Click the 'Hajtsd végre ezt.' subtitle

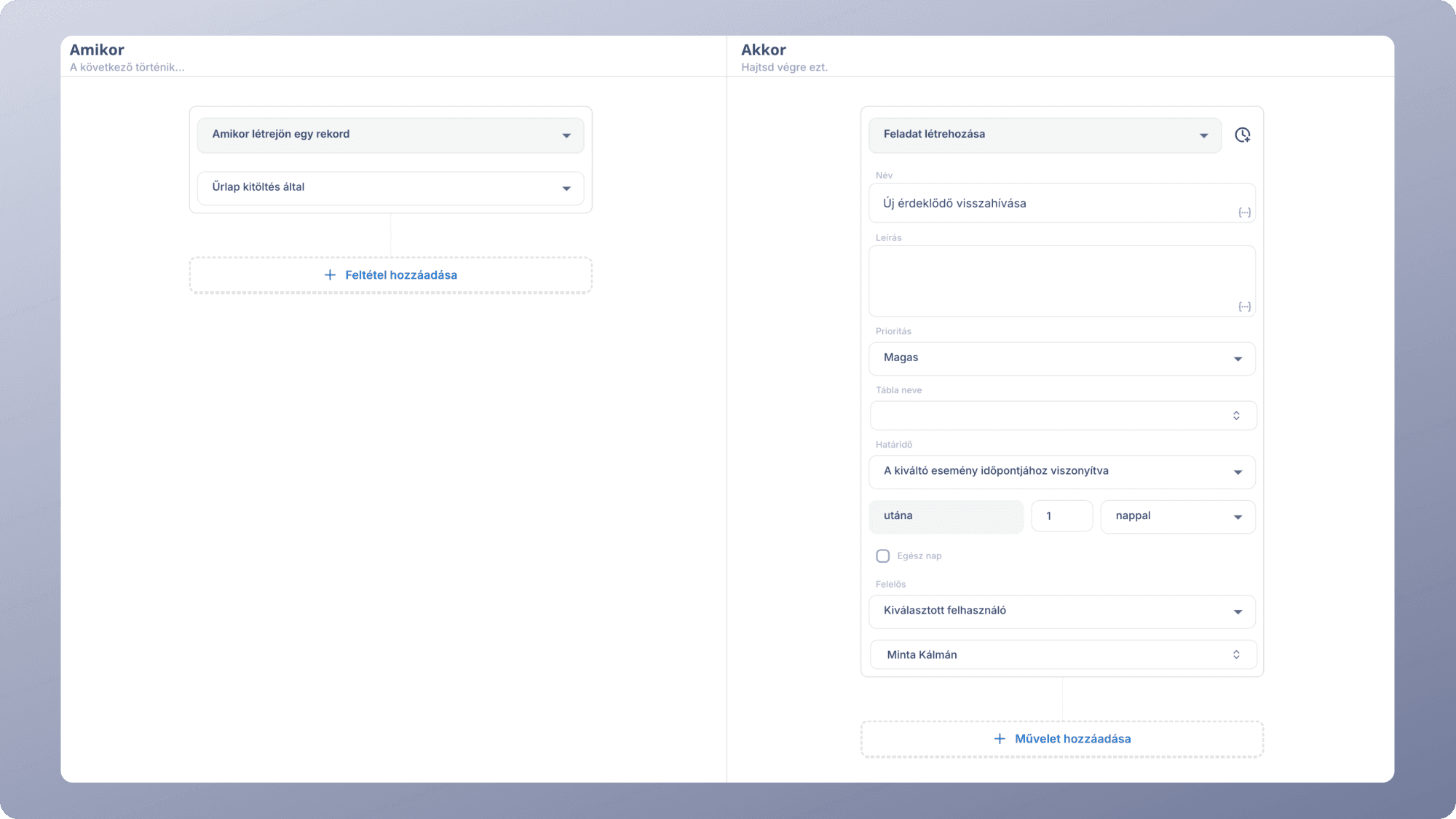[785, 67]
